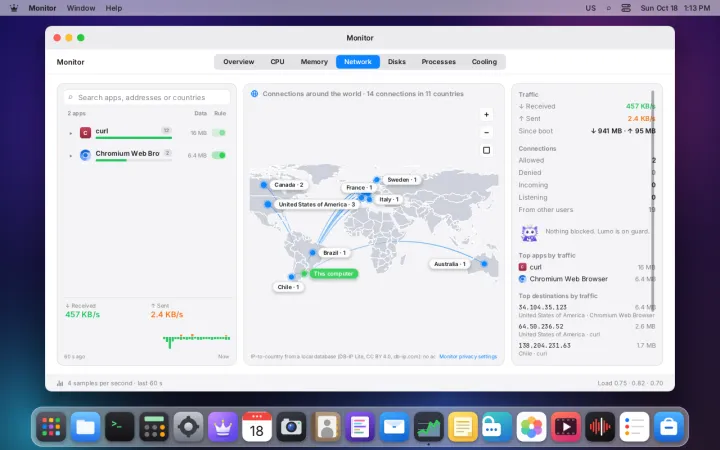The width and height of the screenshot is (720, 450).
Task: Open the Mail envelope dock icon
Action: point(394,427)
